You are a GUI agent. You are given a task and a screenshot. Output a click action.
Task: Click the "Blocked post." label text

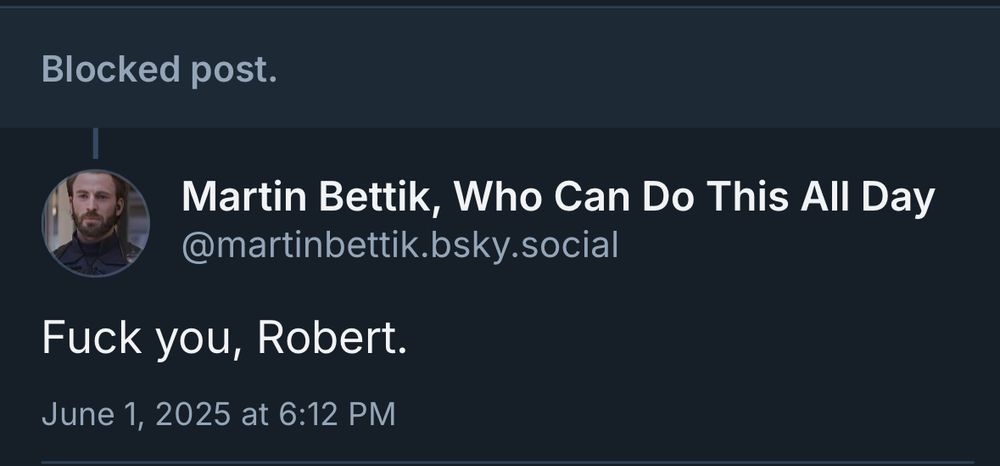coord(159,69)
